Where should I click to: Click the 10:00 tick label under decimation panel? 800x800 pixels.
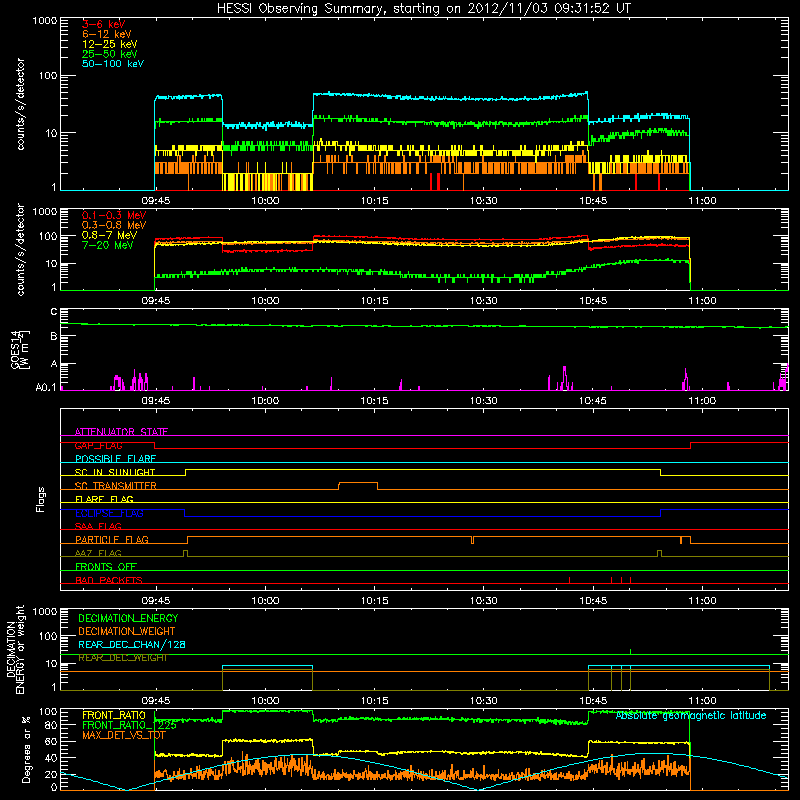265,701
